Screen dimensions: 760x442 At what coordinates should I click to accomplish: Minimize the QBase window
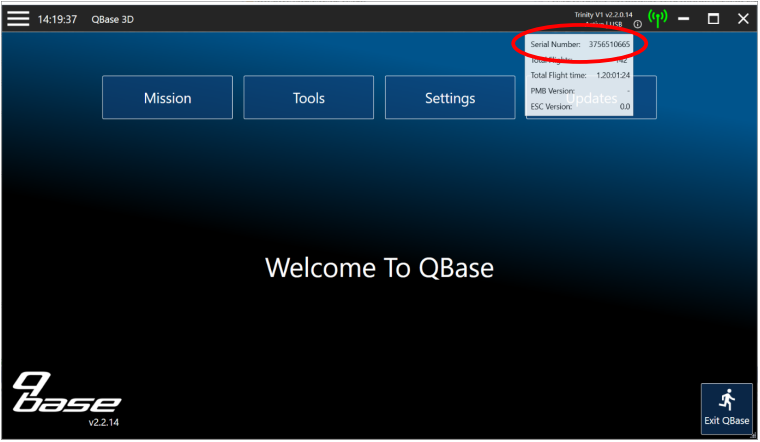click(x=683, y=19)
